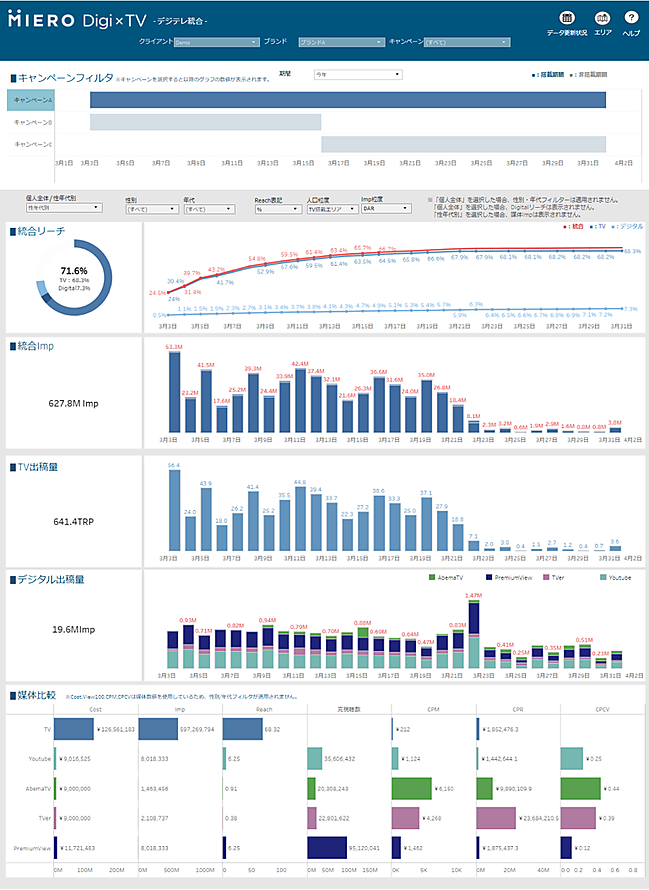Viewport: 649px width, 890px height.
Task: Click the AbemaTV green legend swatch
Action: coord(430,578)
